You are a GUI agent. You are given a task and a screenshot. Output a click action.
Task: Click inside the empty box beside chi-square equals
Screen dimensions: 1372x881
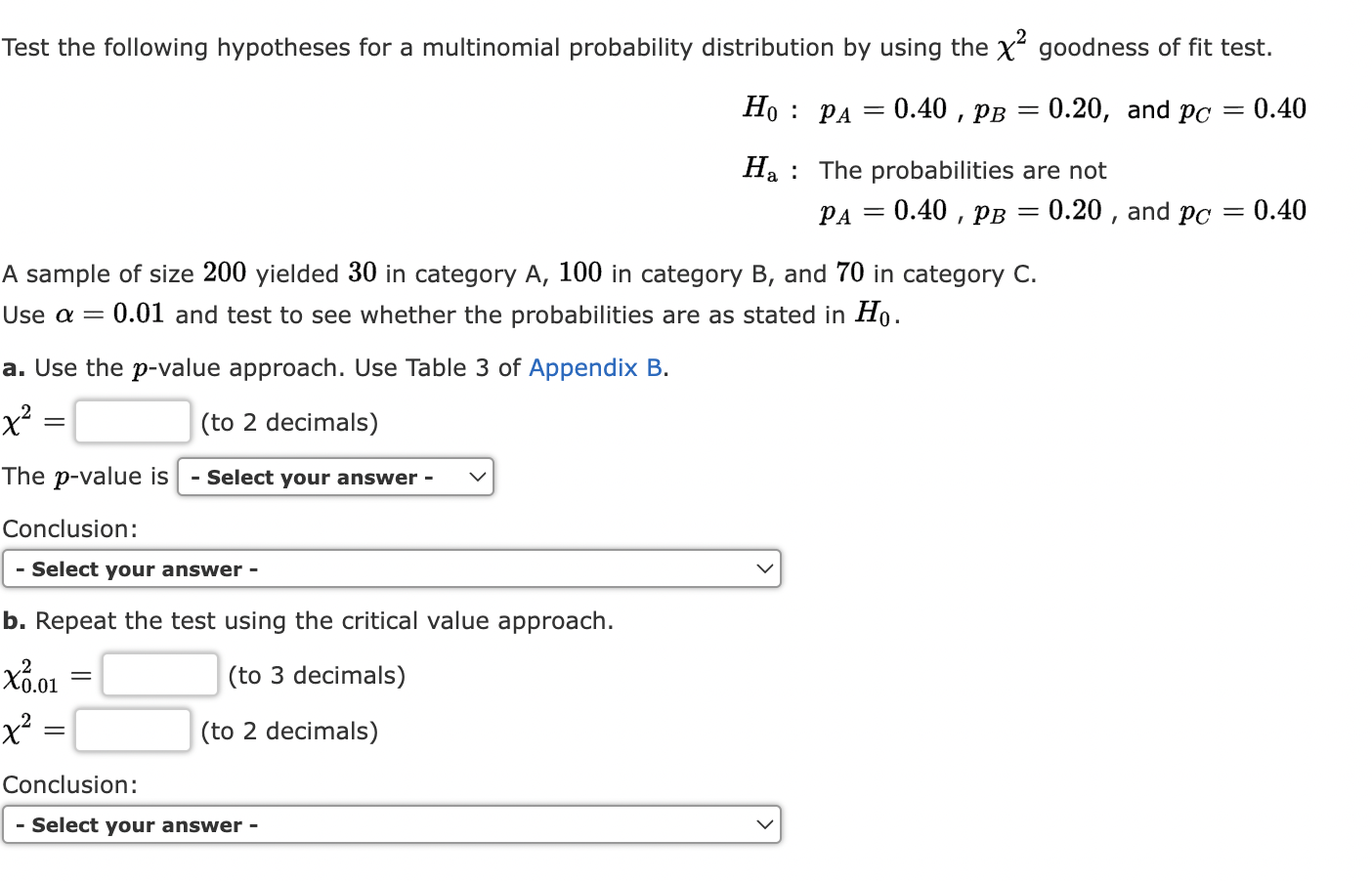(132, 421)
